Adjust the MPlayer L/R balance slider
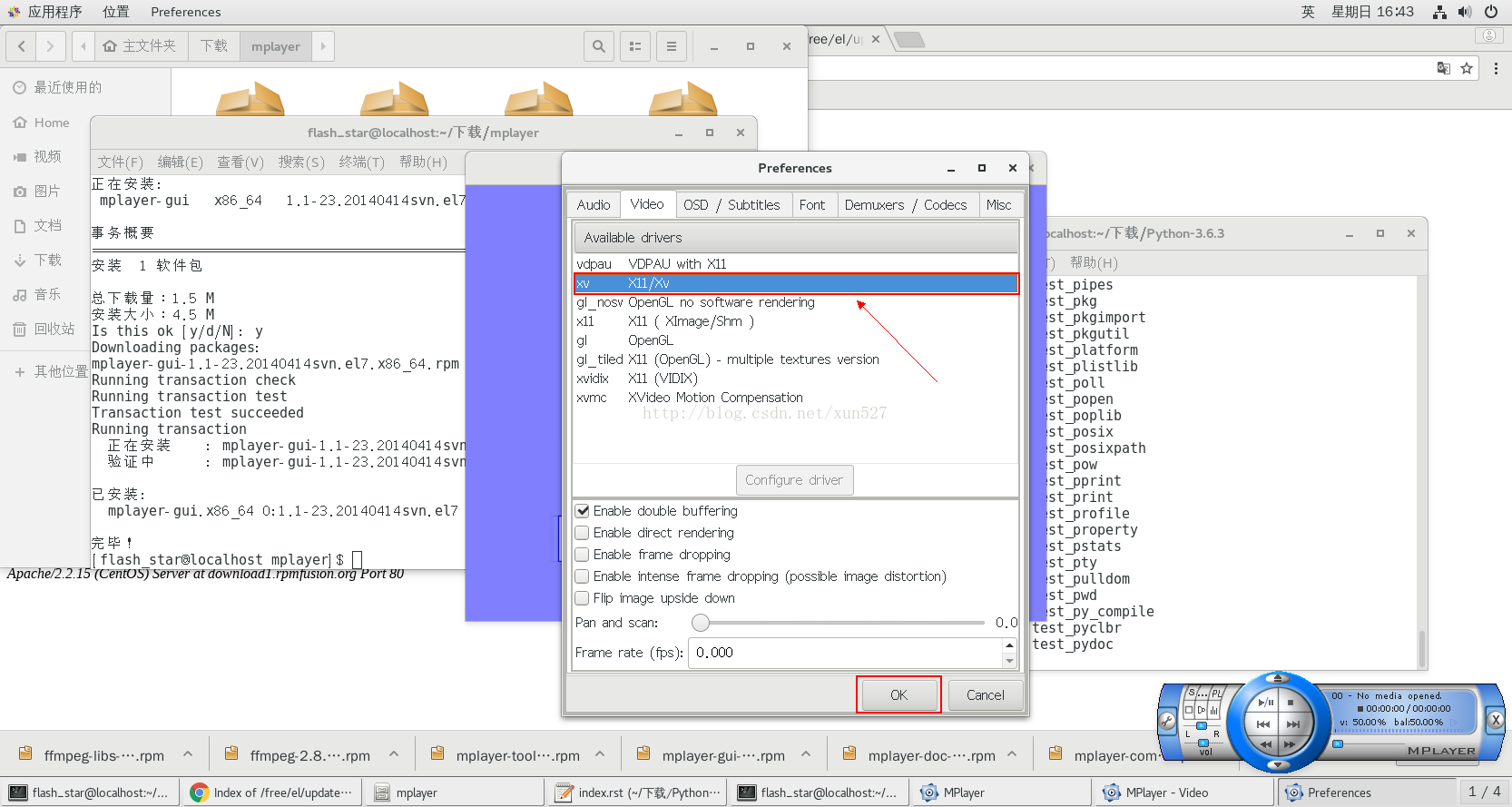Image resolution: width=1512 pixels, height=807 pixels. coord(1202,726)
